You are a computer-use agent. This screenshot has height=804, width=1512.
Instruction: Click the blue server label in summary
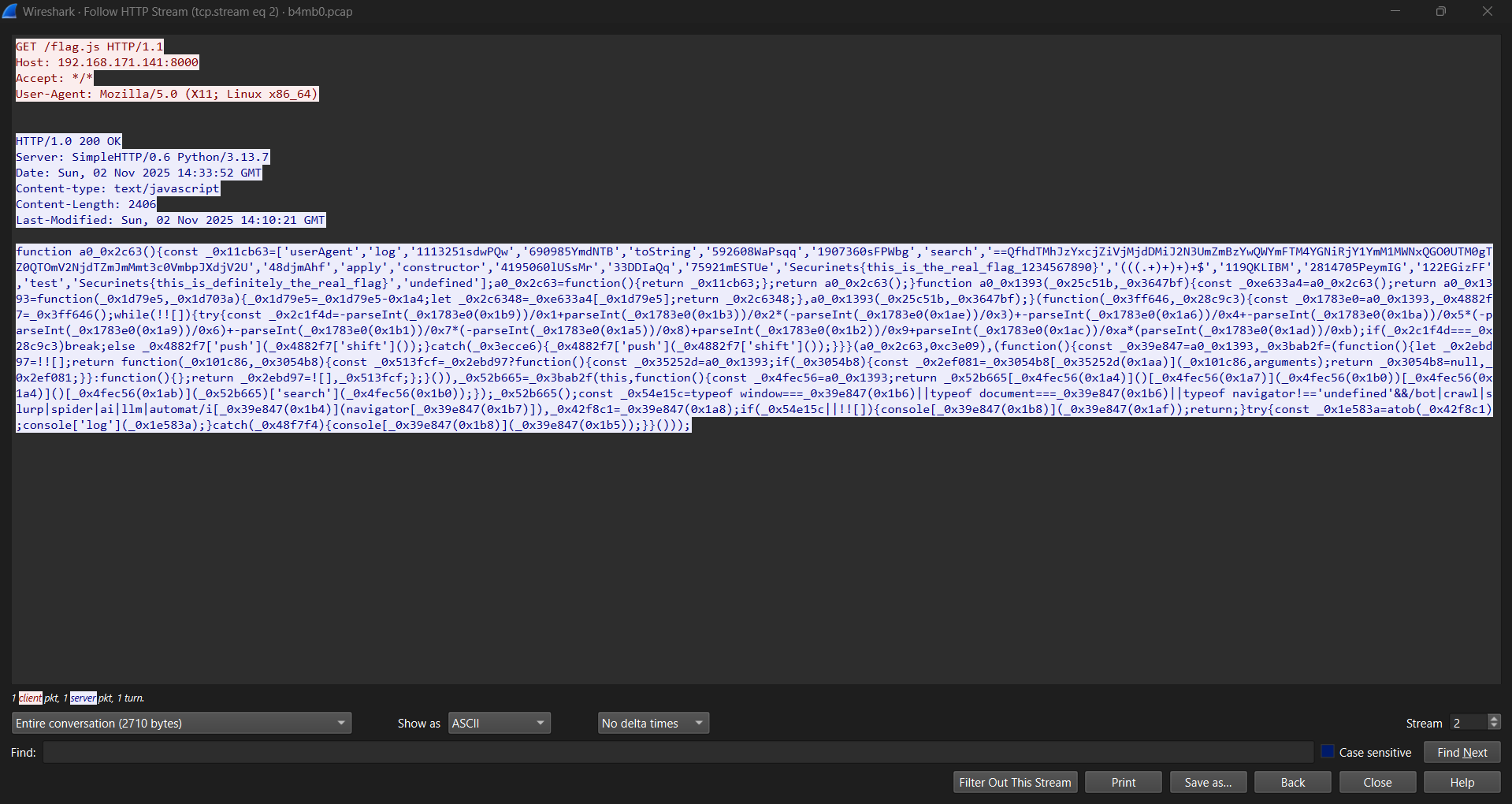point(83,698)
